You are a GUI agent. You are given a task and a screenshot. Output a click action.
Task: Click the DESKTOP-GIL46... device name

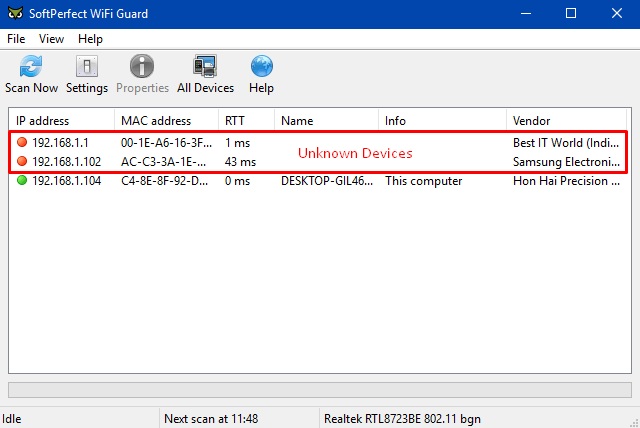click(327, 181)
